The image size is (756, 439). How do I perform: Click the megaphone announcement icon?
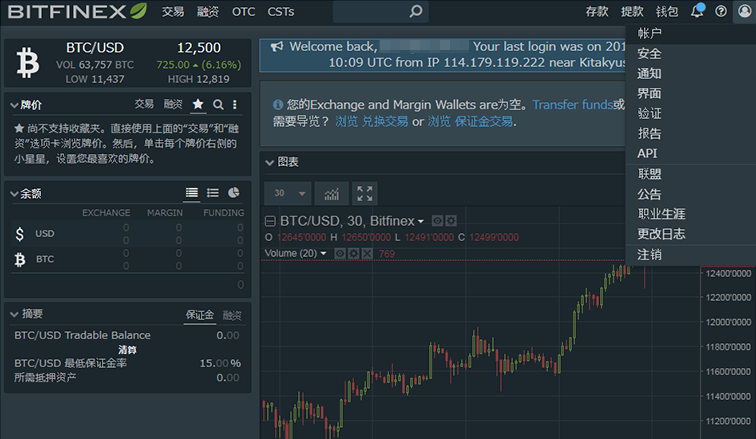pyautogui.click(x=277, y=46)
